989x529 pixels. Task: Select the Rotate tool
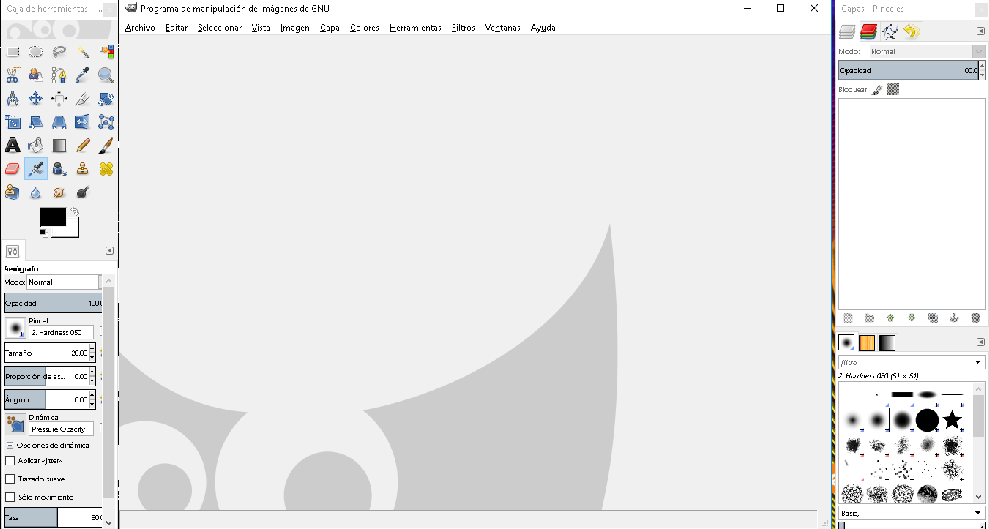106,98
